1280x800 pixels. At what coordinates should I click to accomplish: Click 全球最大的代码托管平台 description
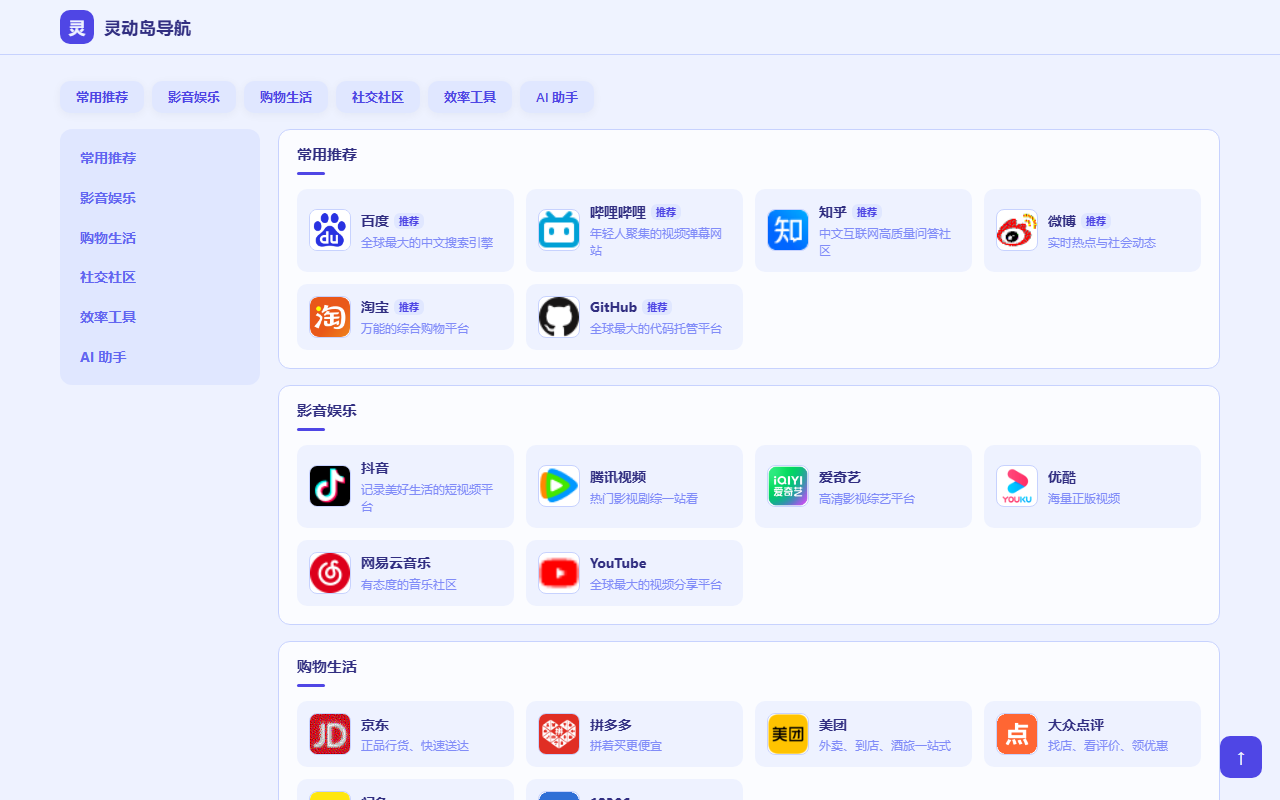656,328
